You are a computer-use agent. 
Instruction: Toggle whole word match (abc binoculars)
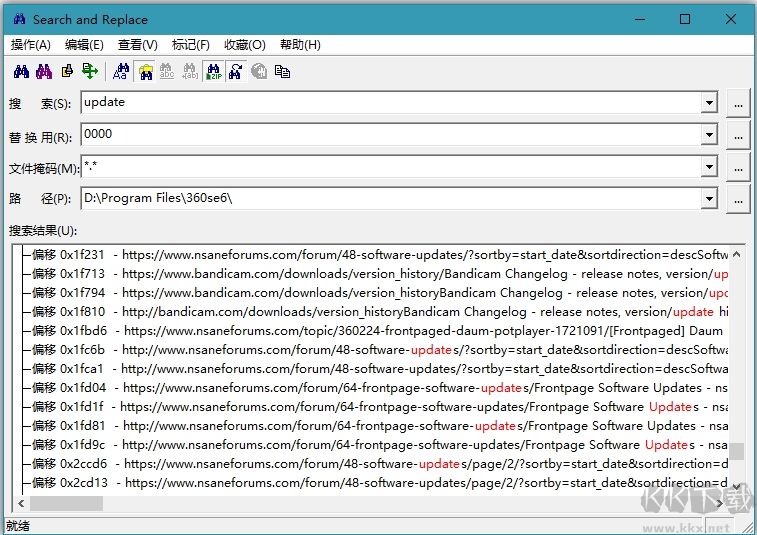coord(167,71)
